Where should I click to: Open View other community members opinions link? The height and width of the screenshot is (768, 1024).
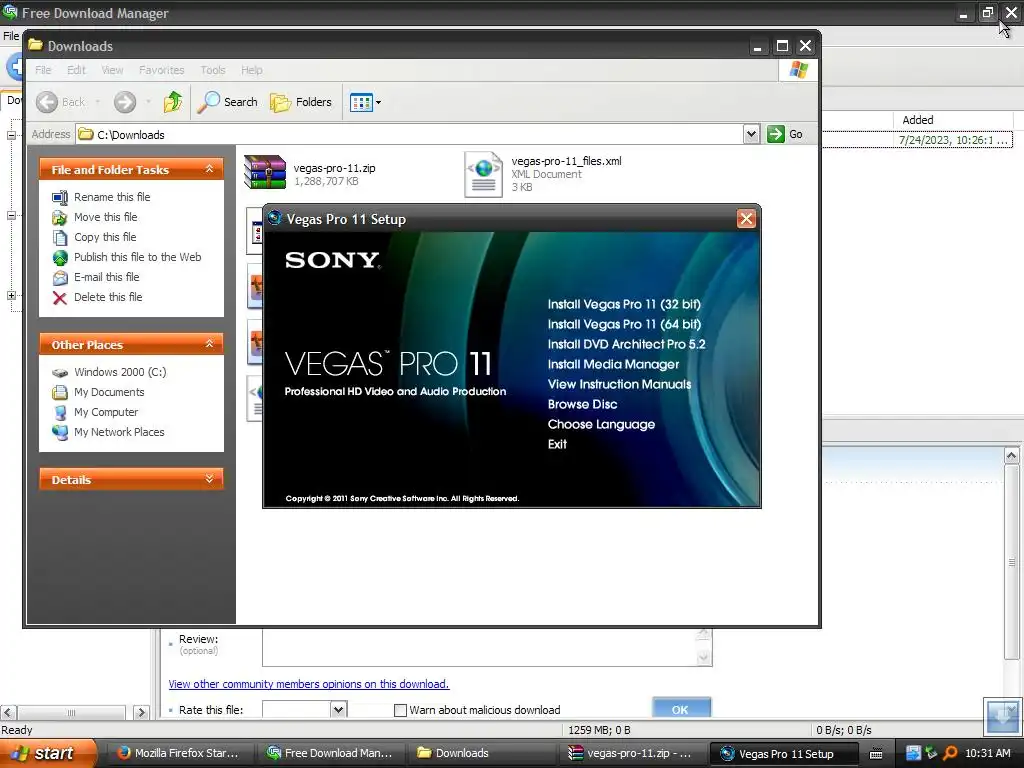click(x=309, y=684)
